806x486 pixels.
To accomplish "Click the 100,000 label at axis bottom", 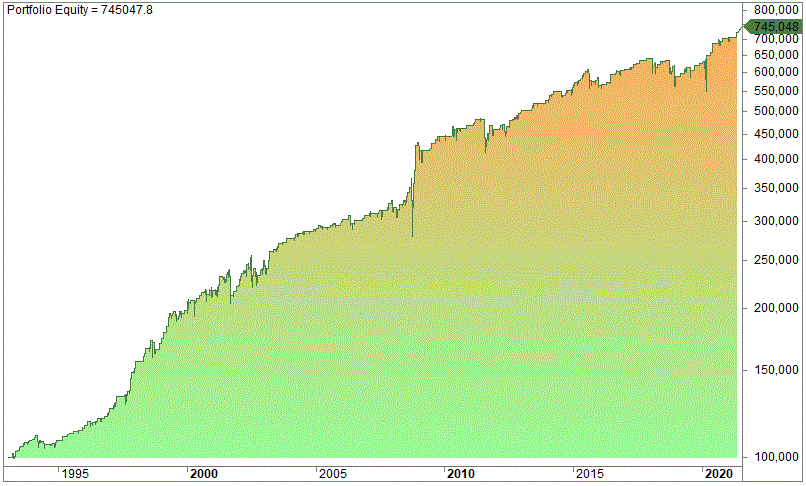I will pyautogui.click(x=776, y=457).
